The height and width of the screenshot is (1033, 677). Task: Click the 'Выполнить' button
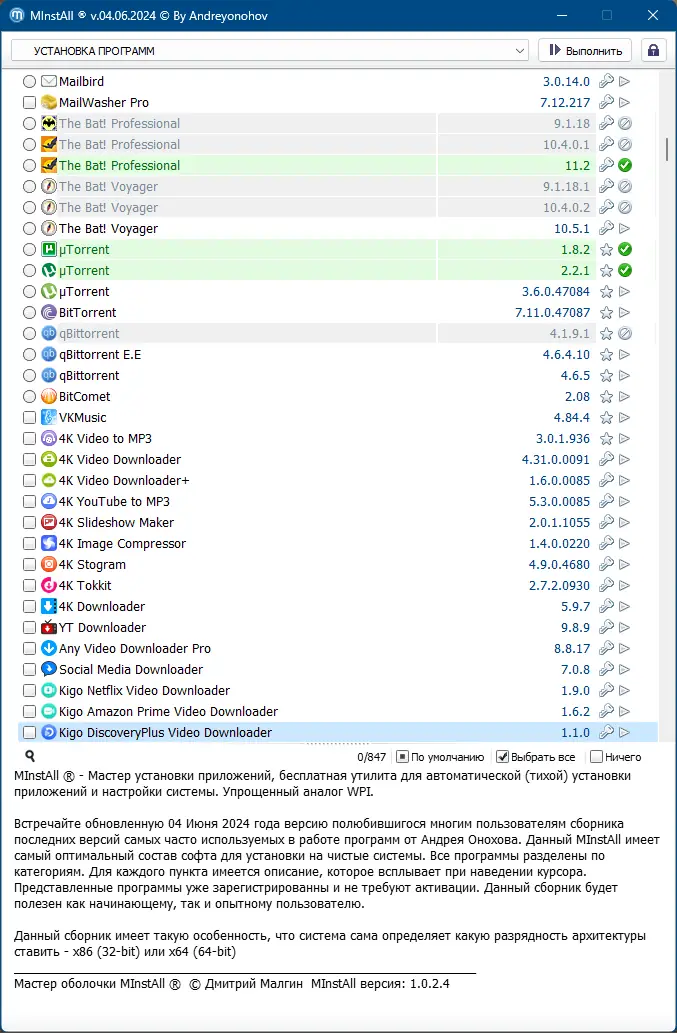click(x=585, y=51)
